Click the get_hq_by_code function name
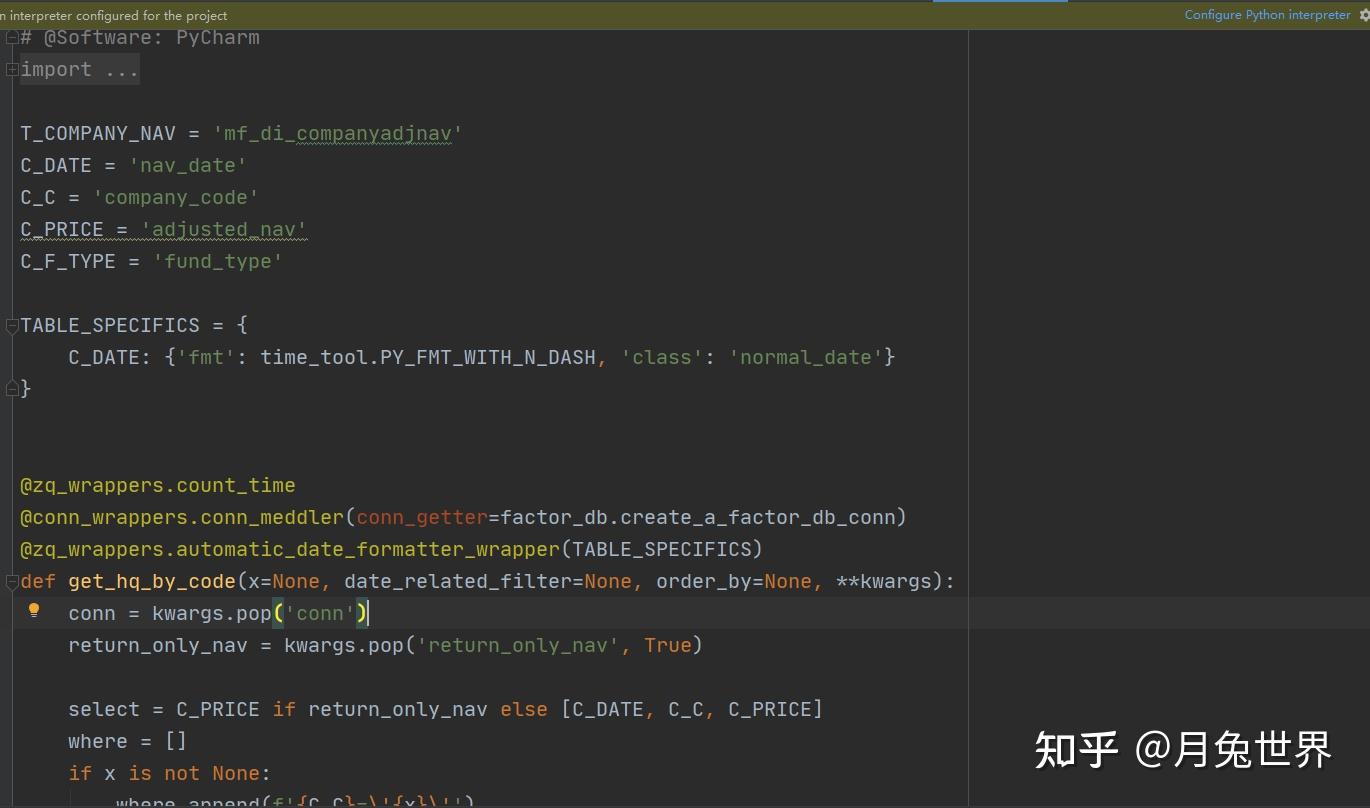This screenshot has width=1370, height=808. pyautogui.click(x=152, y=582)
